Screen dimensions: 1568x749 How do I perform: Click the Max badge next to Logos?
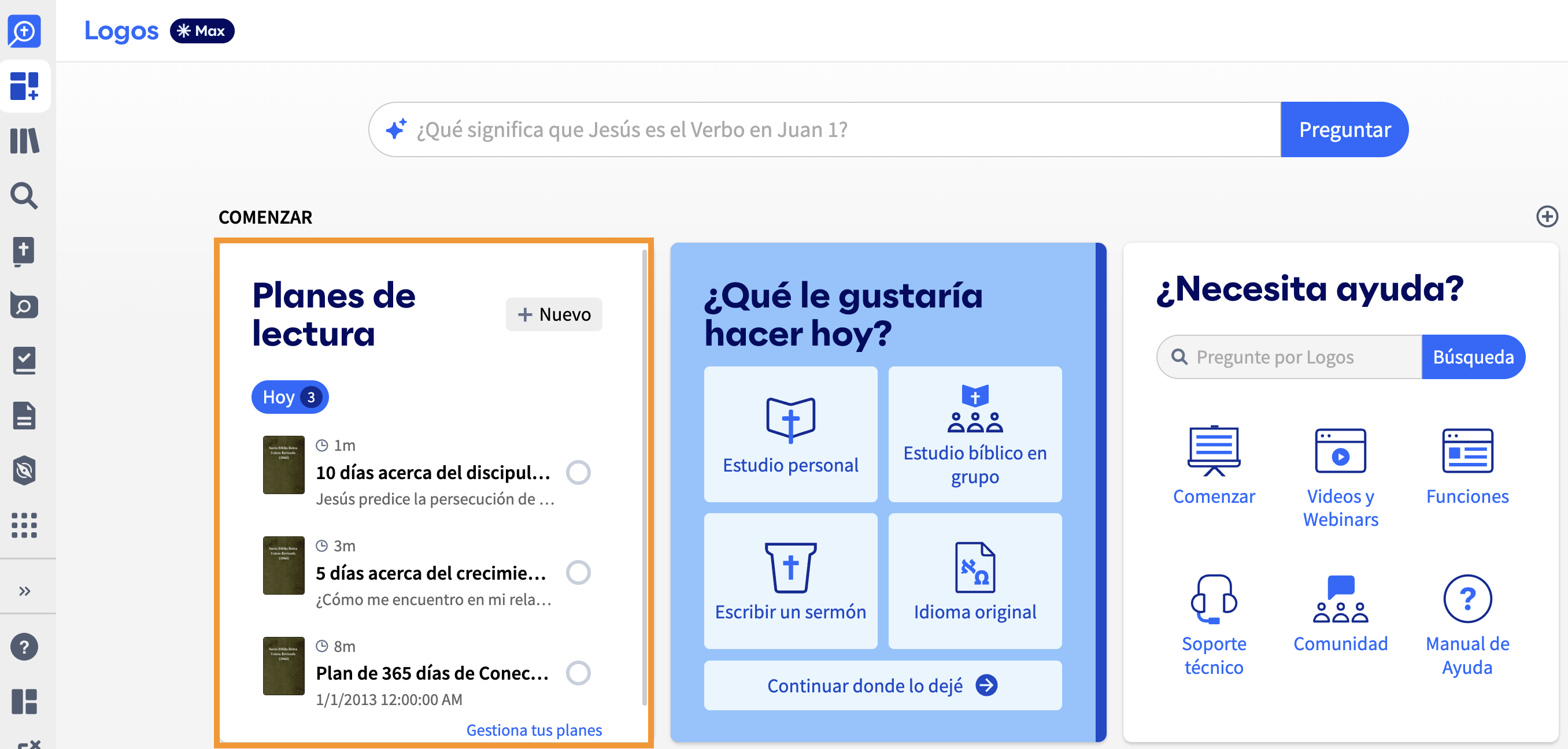202,31
